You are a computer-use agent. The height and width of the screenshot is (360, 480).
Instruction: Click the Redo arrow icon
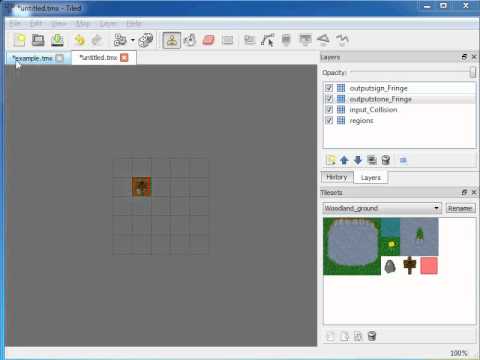97,40
